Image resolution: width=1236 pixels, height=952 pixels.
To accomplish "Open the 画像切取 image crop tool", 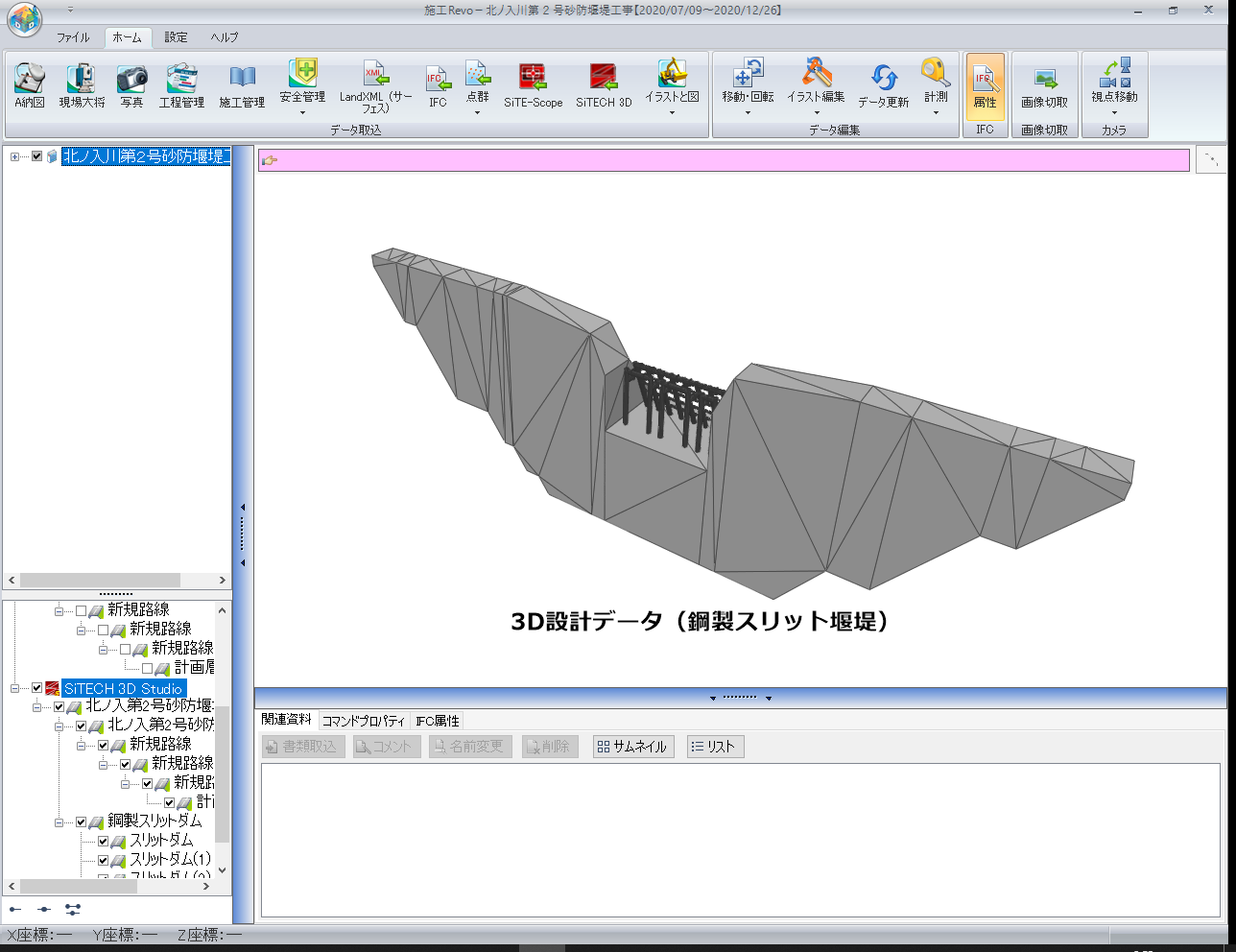I will point(1044,86).
